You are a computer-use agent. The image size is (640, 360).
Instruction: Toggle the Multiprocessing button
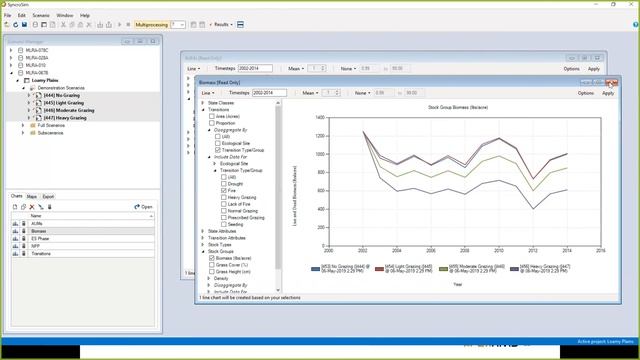151,25
